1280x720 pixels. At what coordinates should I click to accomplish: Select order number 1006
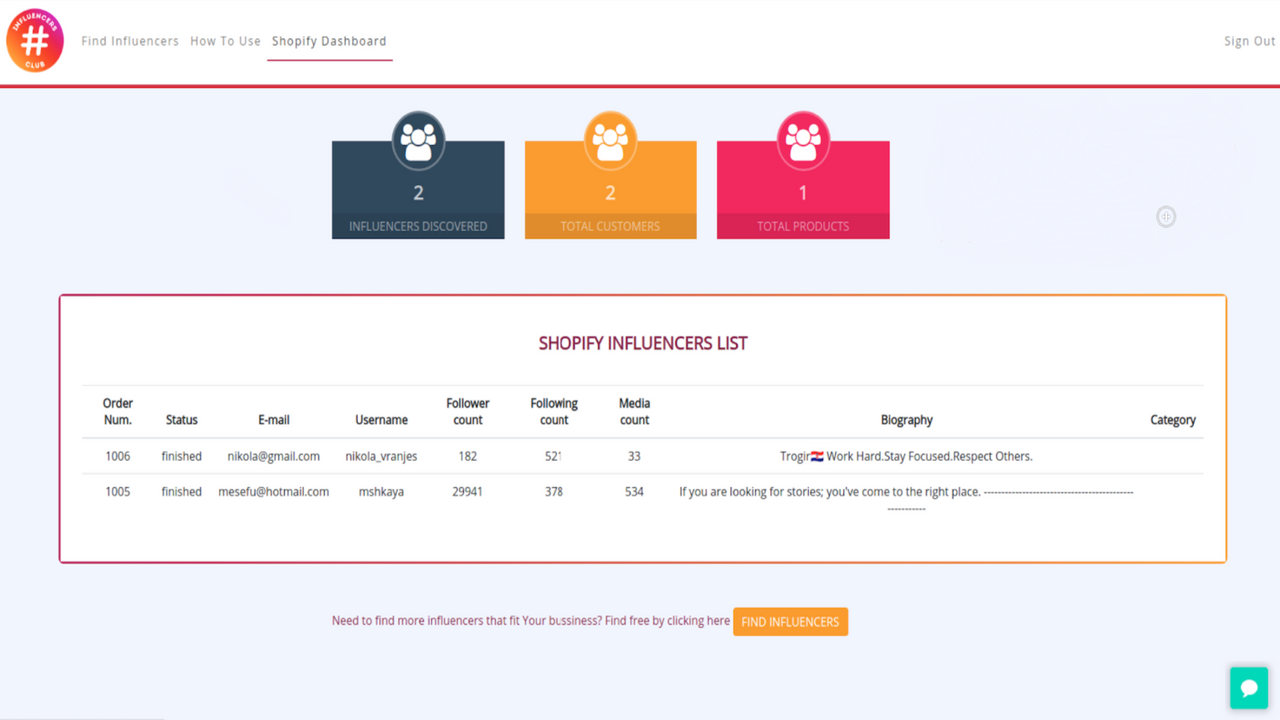pyautogui.click(x=118, y=456)
